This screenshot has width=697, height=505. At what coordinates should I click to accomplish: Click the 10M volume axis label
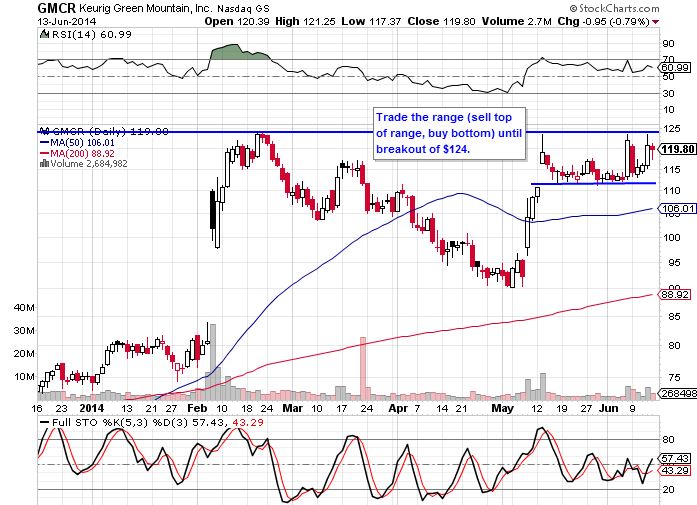24,377
